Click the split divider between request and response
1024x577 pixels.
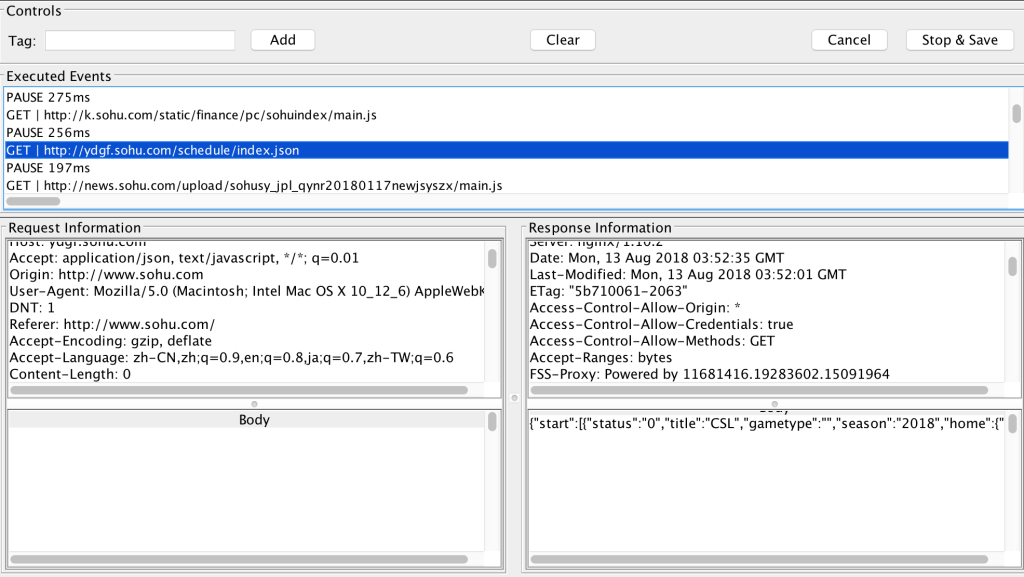coord(514,398)
